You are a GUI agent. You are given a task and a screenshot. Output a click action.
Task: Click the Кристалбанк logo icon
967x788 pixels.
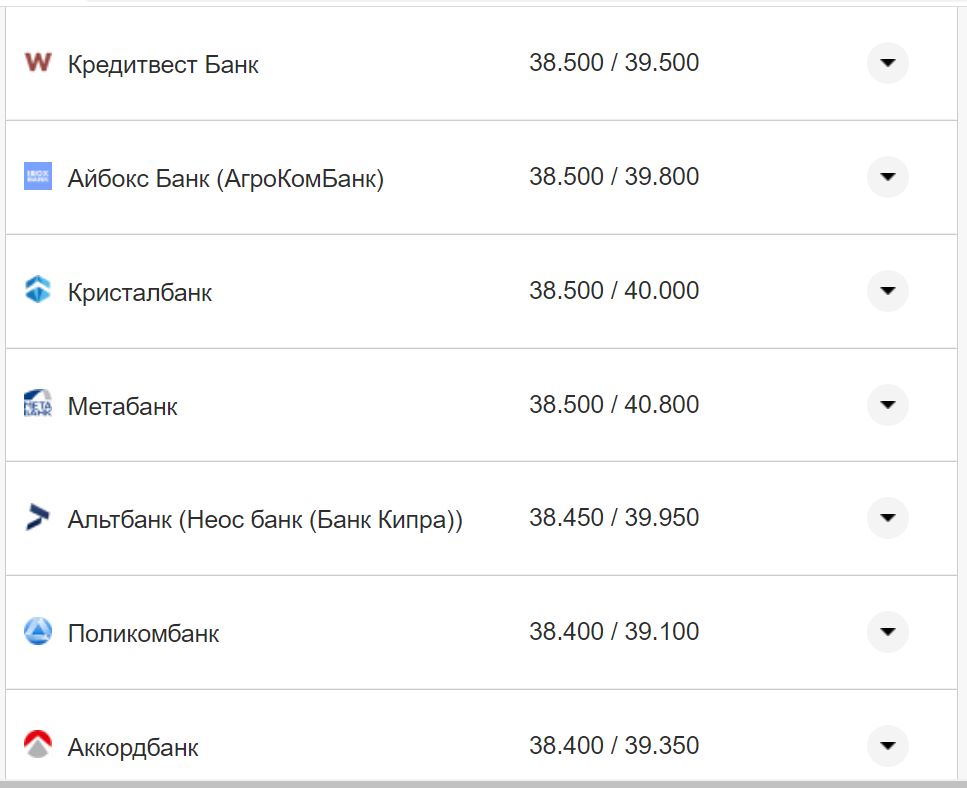tap(37, 291)
